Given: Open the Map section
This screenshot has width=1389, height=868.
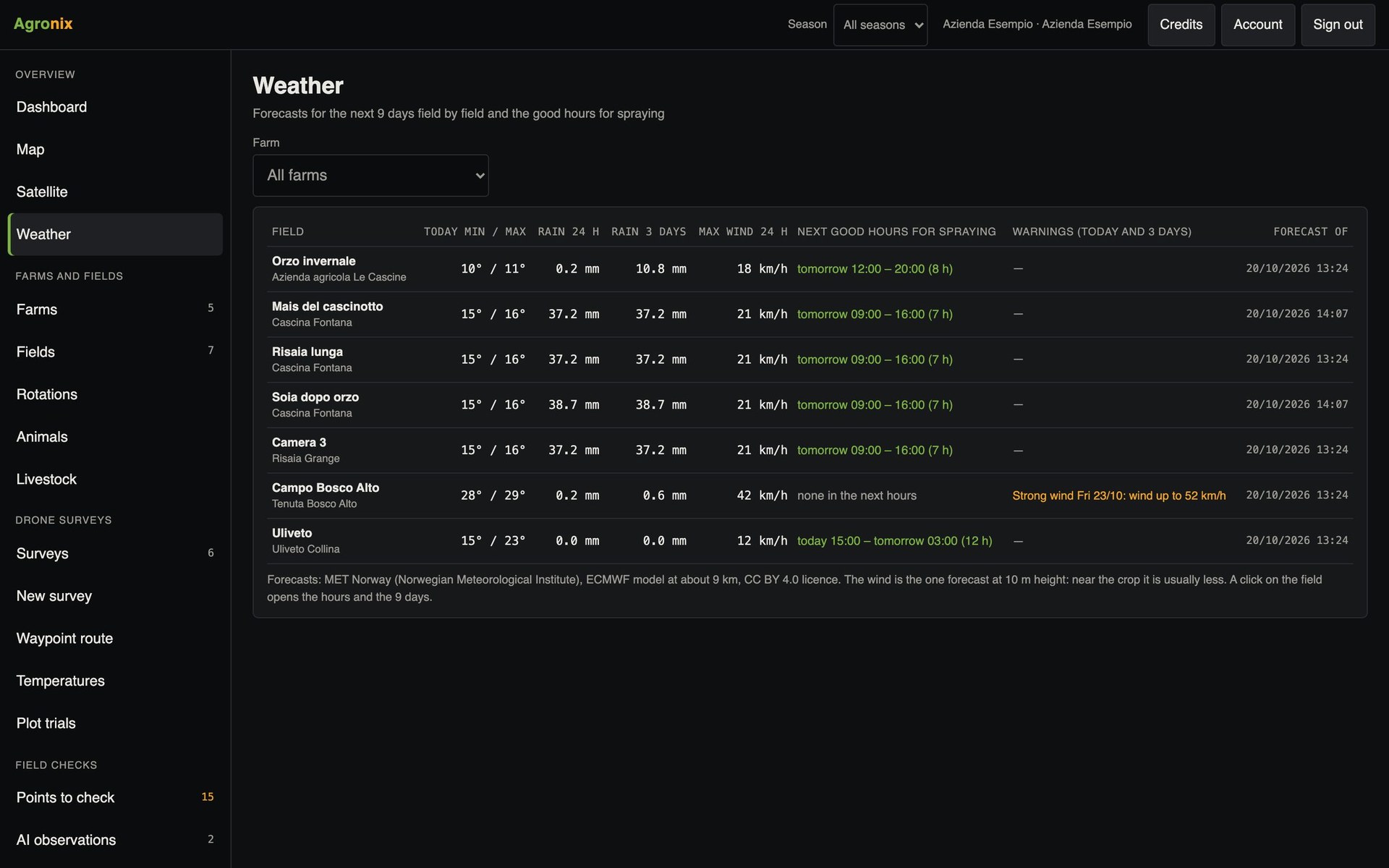Looking at the screenshot, I should point(115,150).
